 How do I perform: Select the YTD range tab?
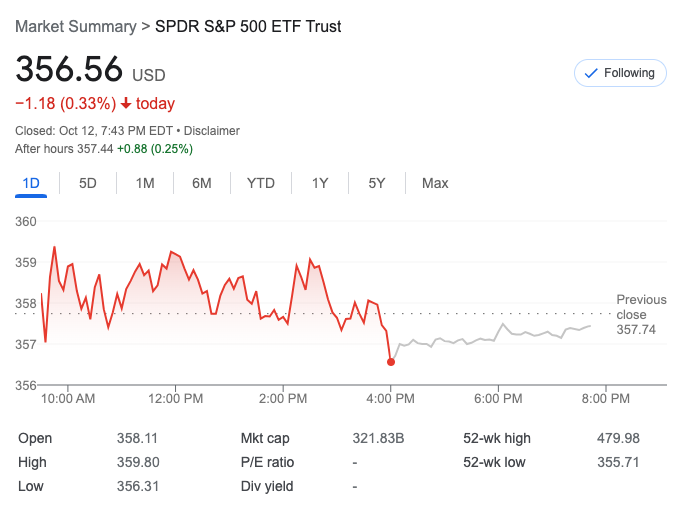(261, 183)
